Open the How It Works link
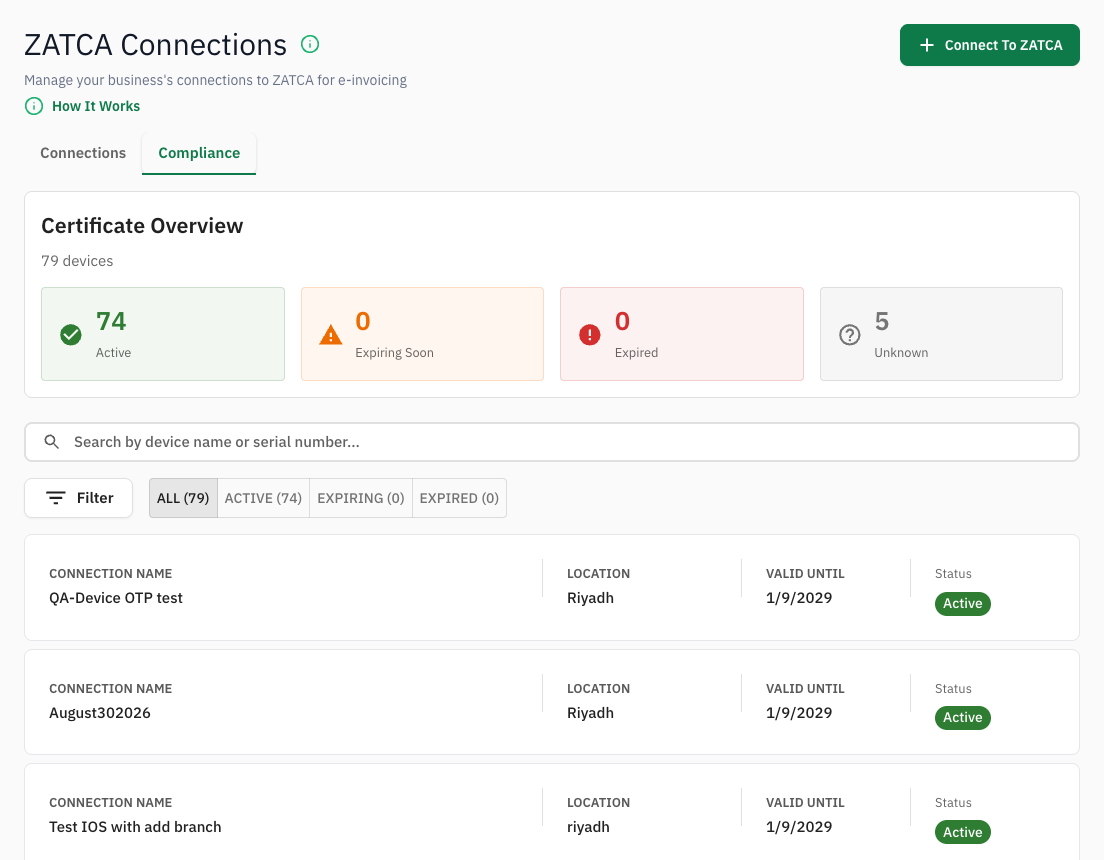This screenshot has width=1104, height=860. (x=96, y=106)
